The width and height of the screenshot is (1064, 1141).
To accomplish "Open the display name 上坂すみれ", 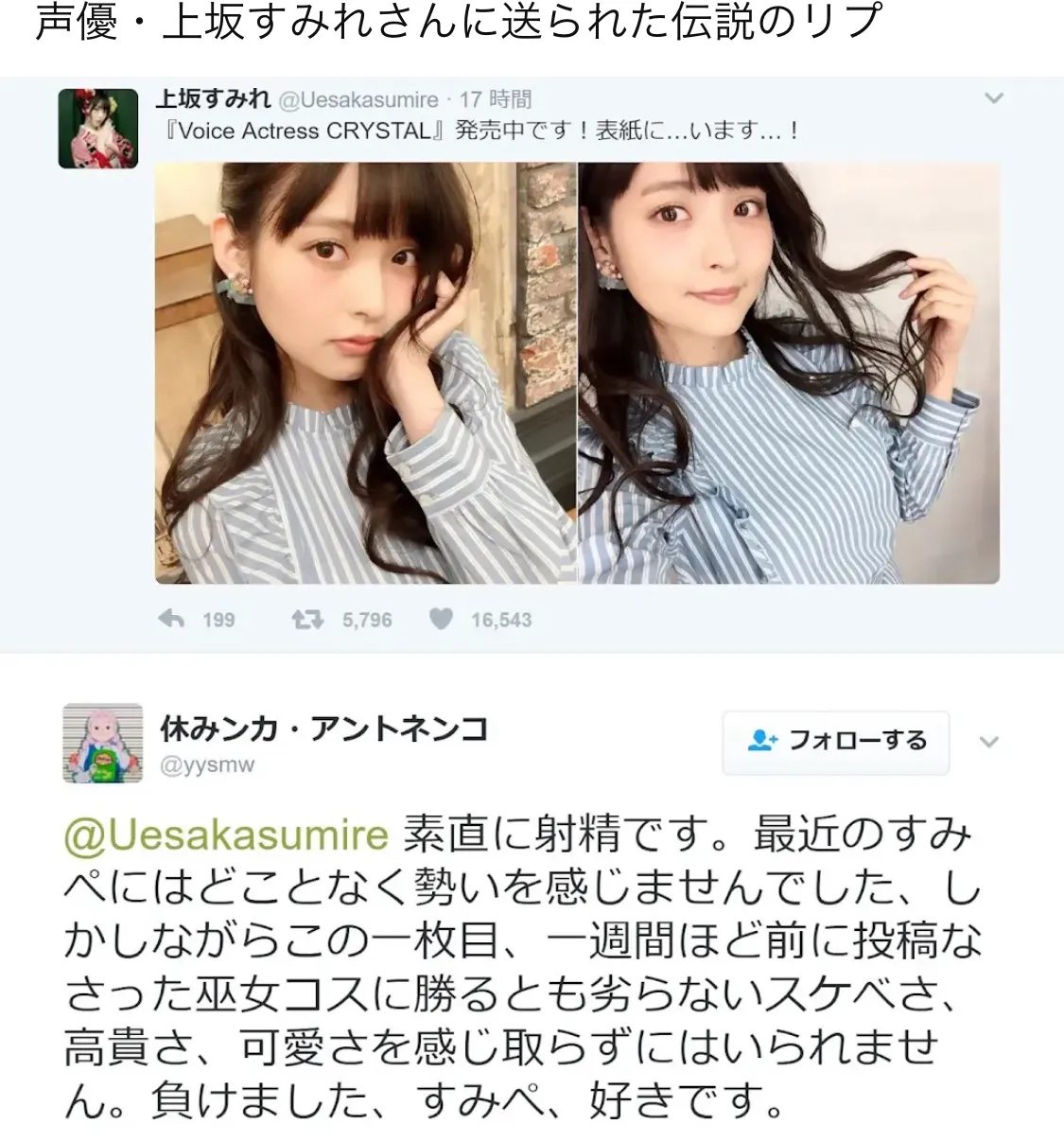I will [213, 98].
